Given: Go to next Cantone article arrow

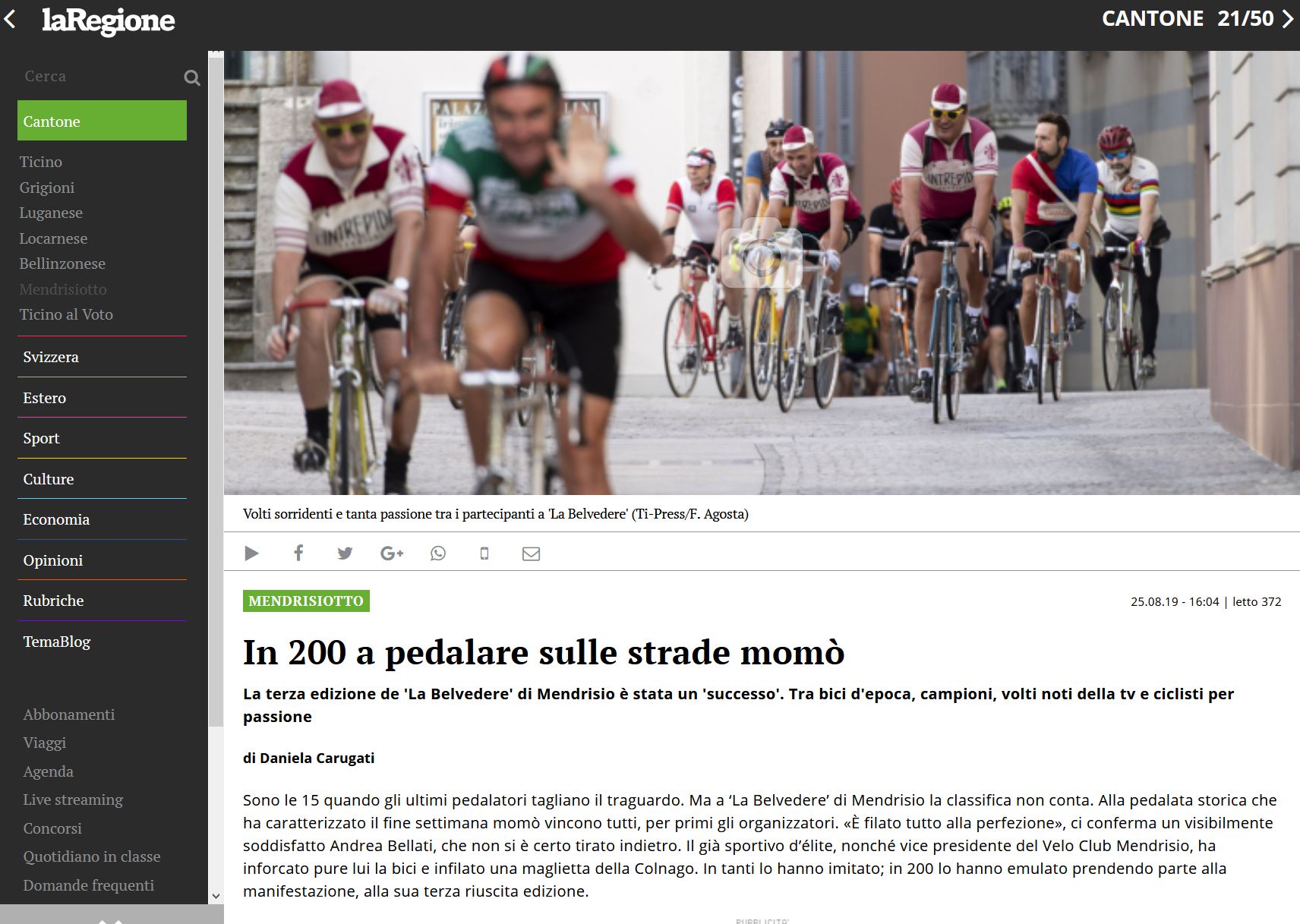Looking at the screenshot, I should [1288, 18].
